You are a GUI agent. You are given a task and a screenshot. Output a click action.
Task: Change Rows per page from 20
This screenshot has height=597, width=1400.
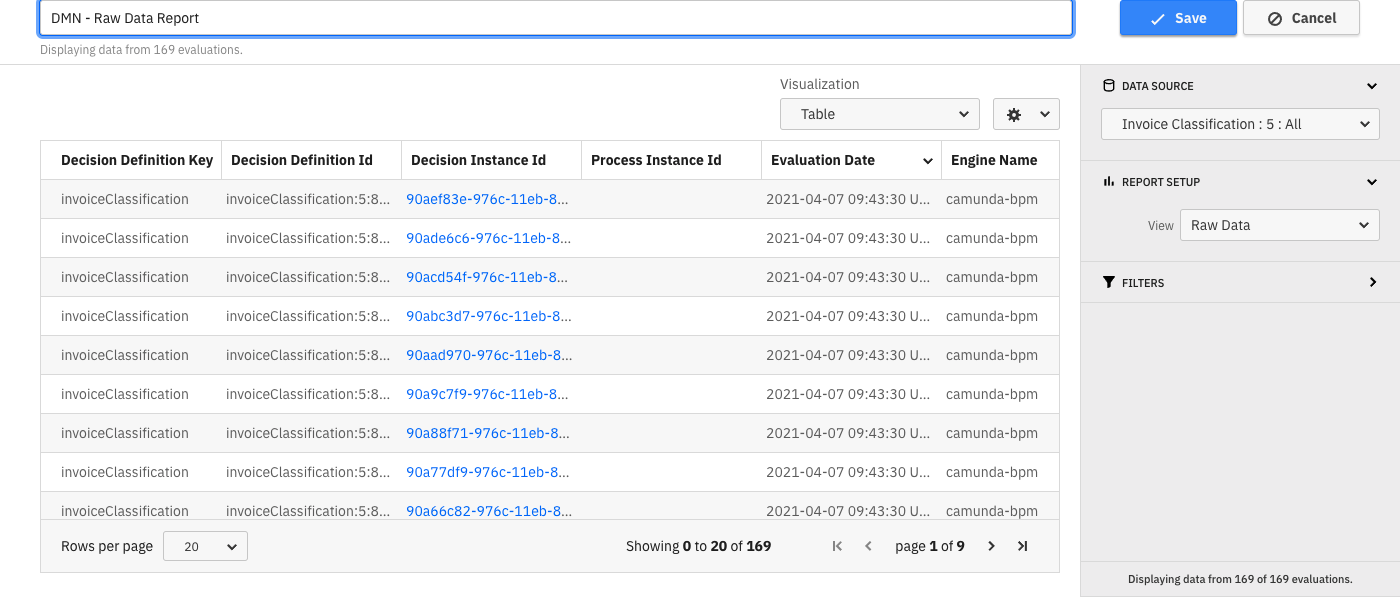pyautogui.click(x=205, y=546)
